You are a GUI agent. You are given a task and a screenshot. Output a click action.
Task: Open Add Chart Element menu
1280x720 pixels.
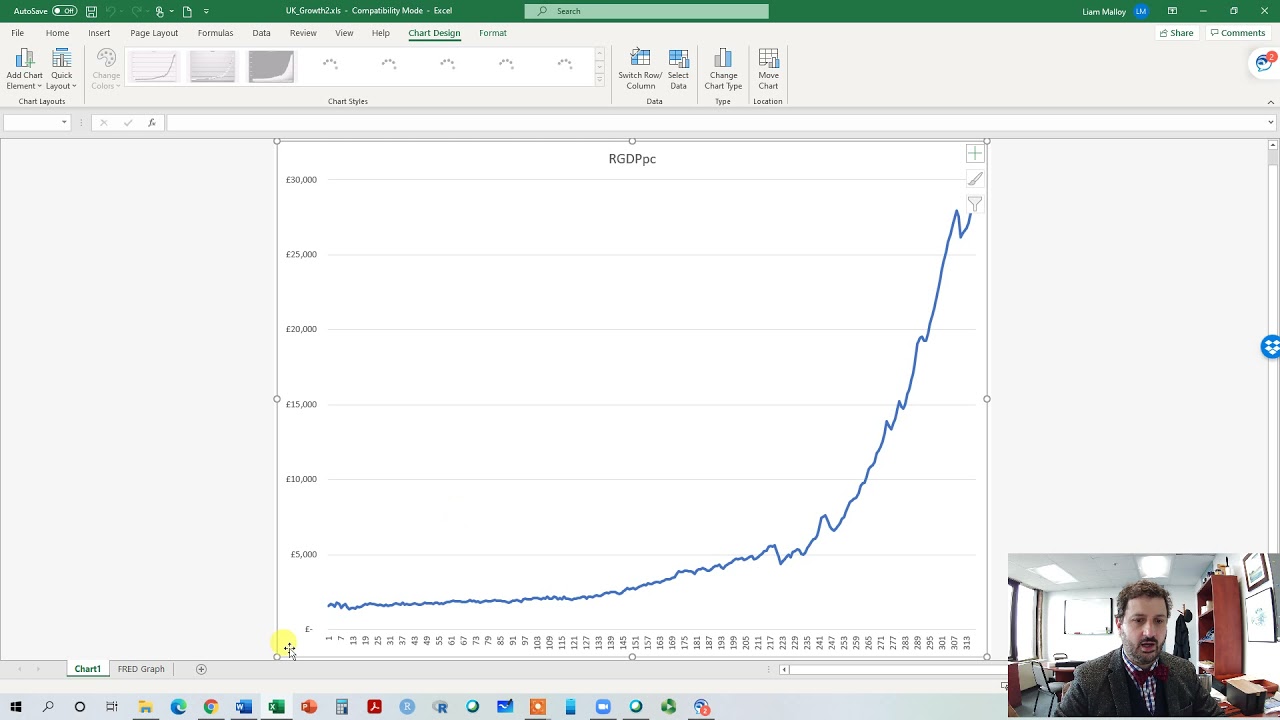coord(24,69)
